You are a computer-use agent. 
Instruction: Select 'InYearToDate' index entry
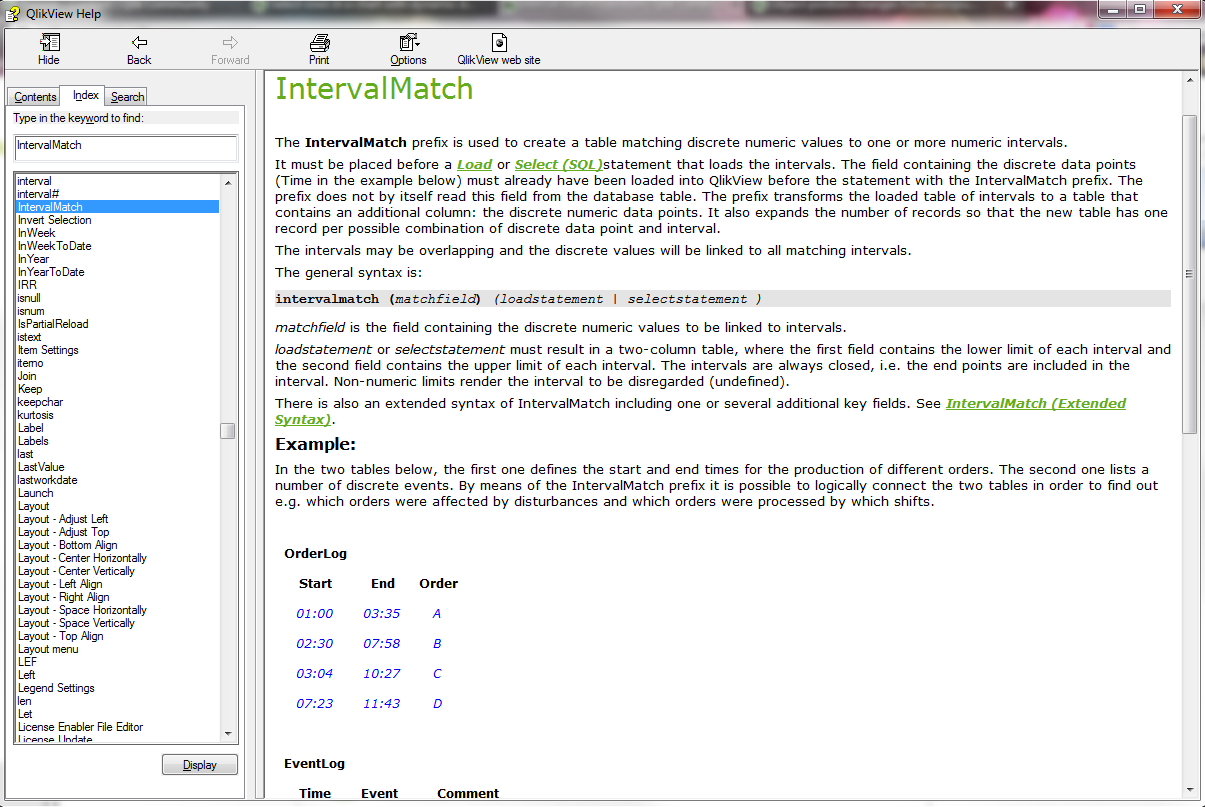pos(51,272)
